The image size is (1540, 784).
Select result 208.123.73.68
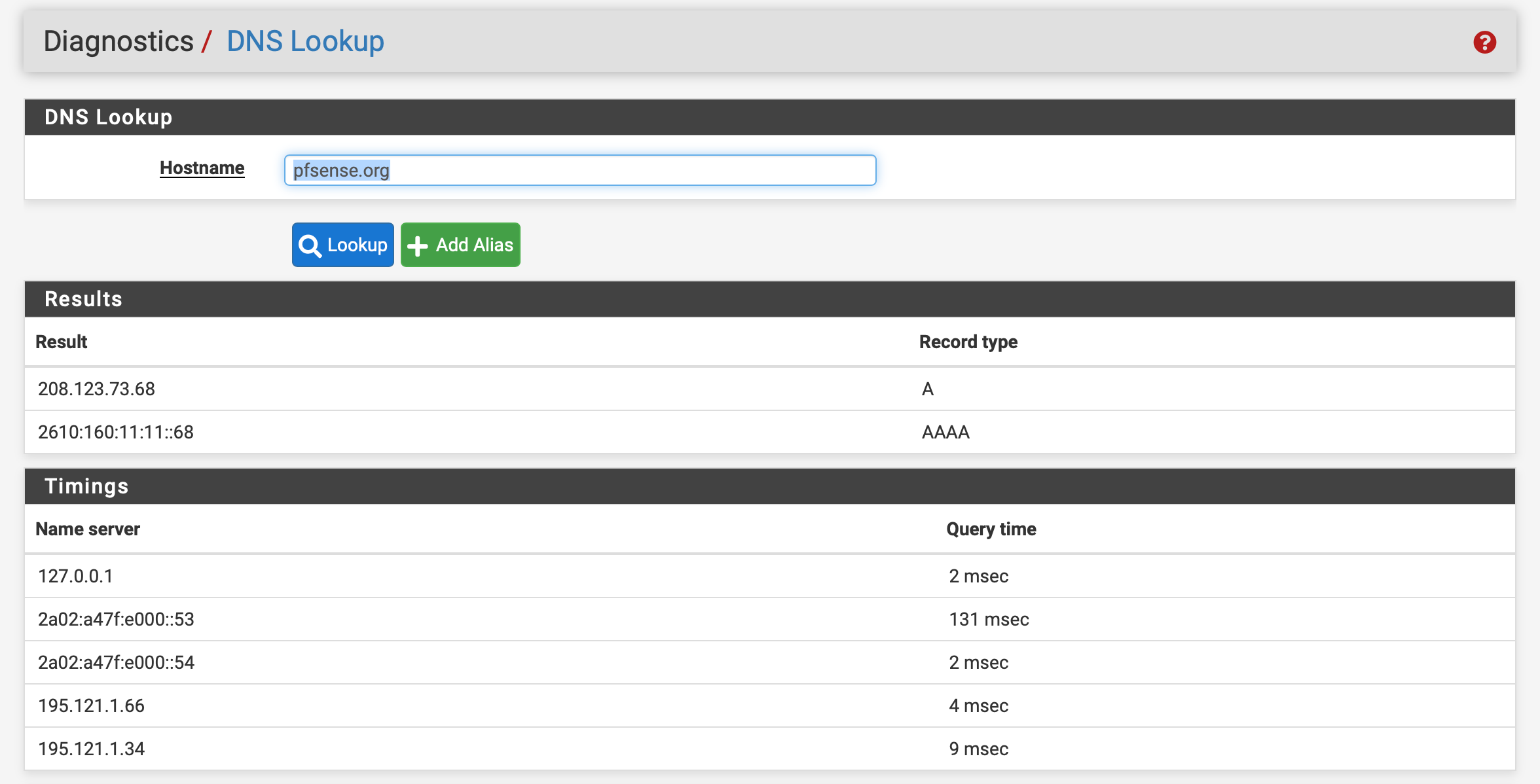pyautogui.click(x=96, y=389)
